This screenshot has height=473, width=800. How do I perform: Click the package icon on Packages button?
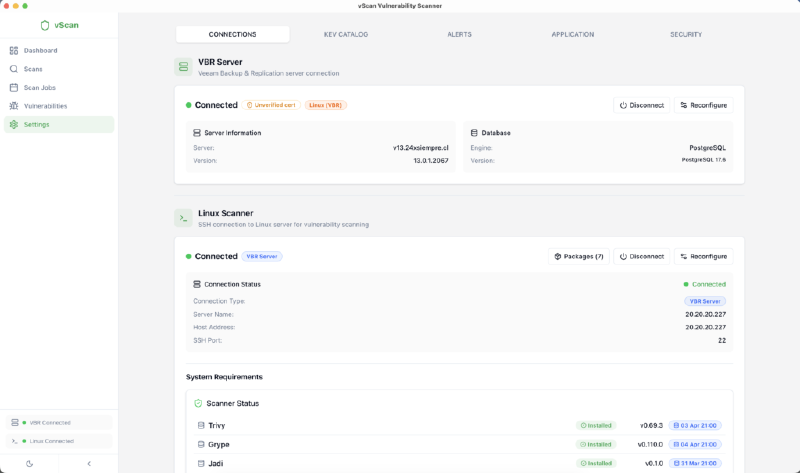(558, 256)
